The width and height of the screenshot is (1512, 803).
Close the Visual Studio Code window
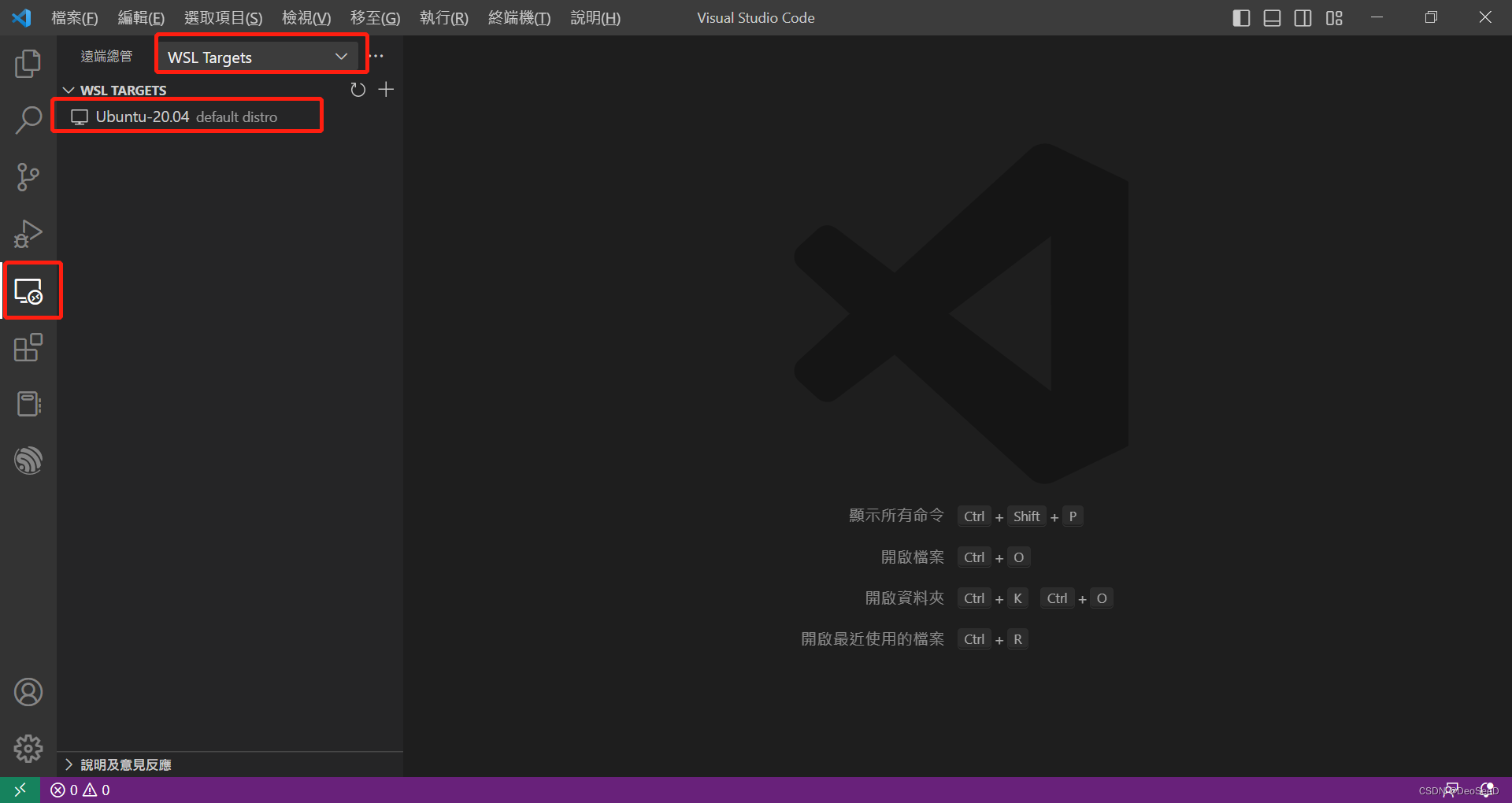click(1485, 17)
